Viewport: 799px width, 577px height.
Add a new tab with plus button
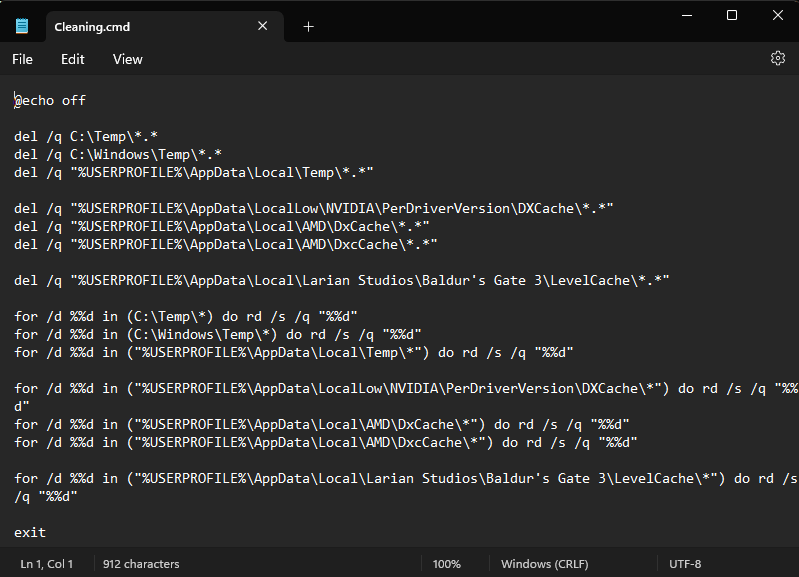308,27
